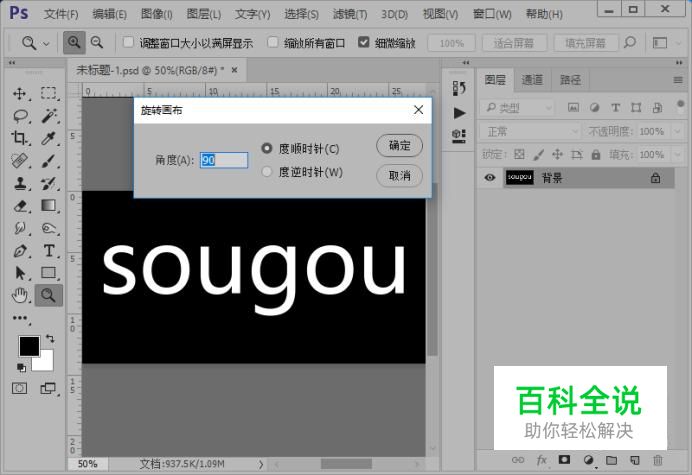This screenshot has height=475, width=692.
Task: Select the Hand tool
Action: click(19, 295)
